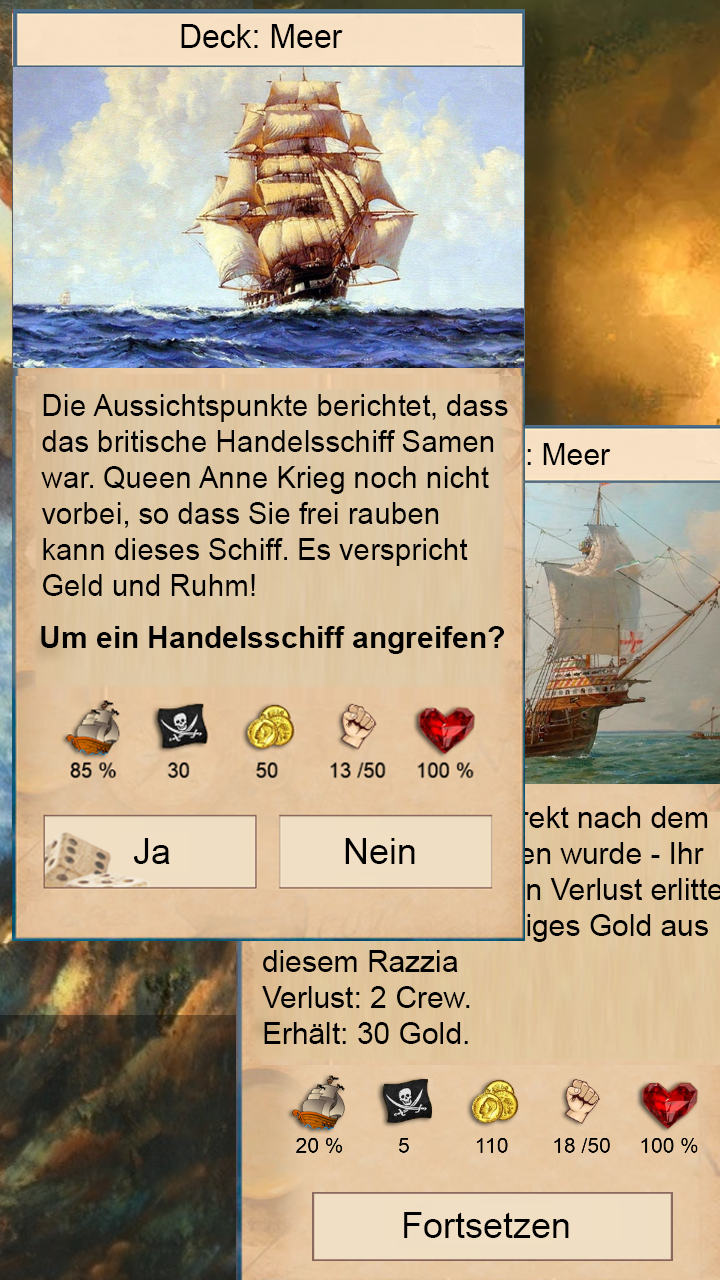Tap the ship icon showing 85 %
The image size is (720, 1280).
click(93, 727)
